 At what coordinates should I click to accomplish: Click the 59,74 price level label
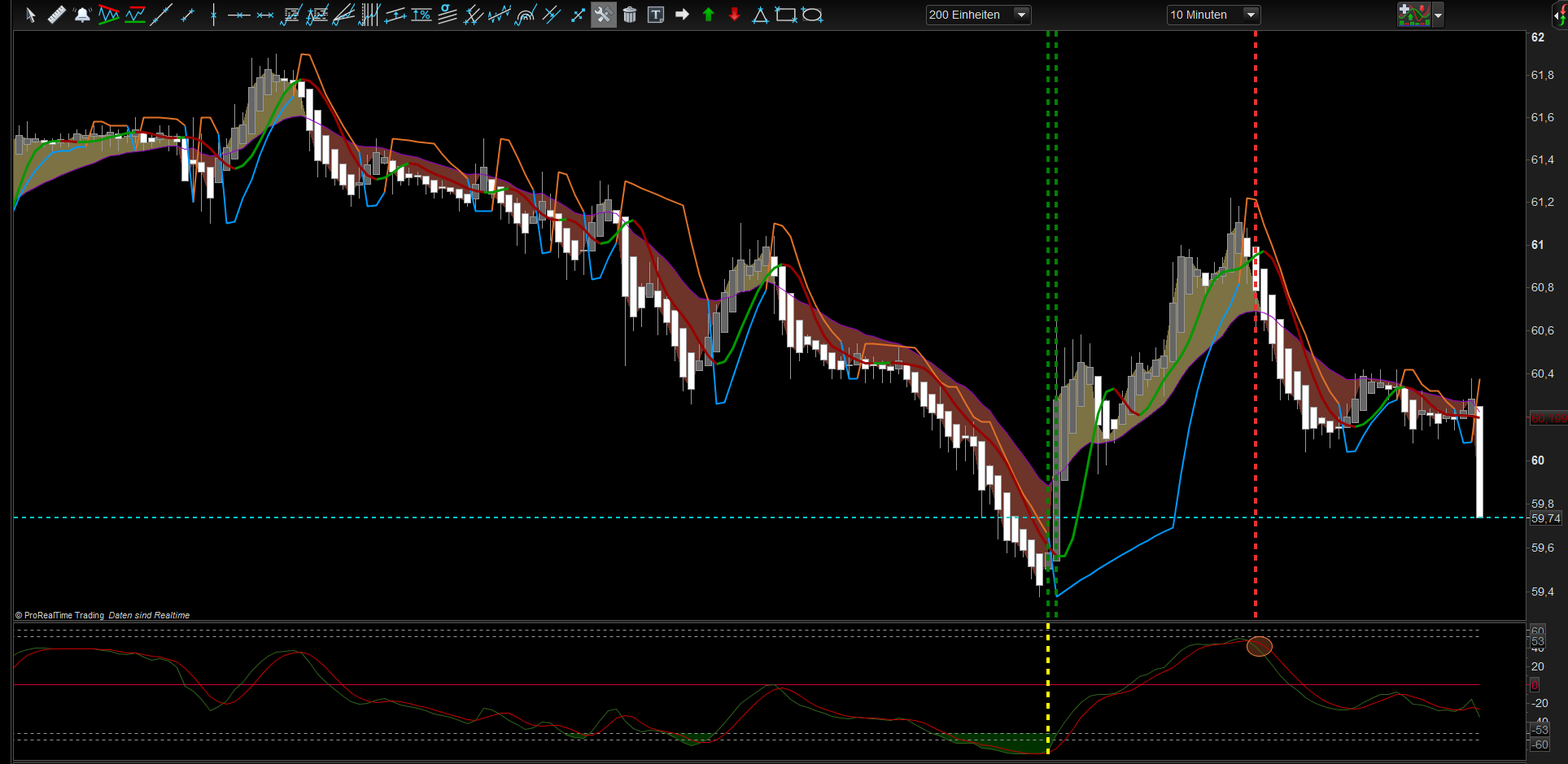pyautogui.click(x=1545, y=518)
